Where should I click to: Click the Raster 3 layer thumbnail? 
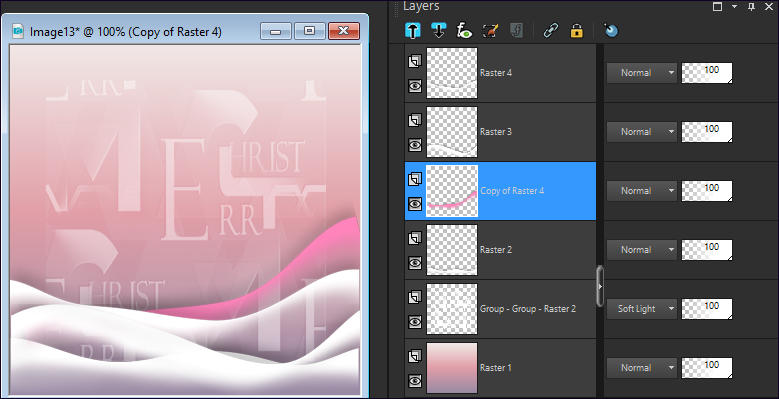(452, 132)
